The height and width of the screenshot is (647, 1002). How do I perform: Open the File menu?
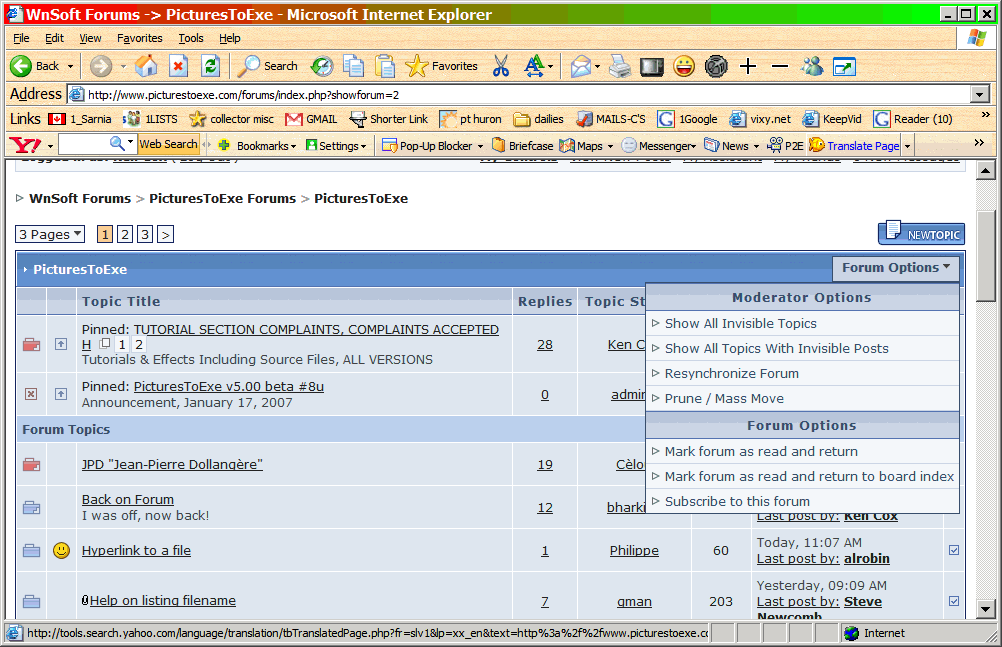[x=21, y=38]
